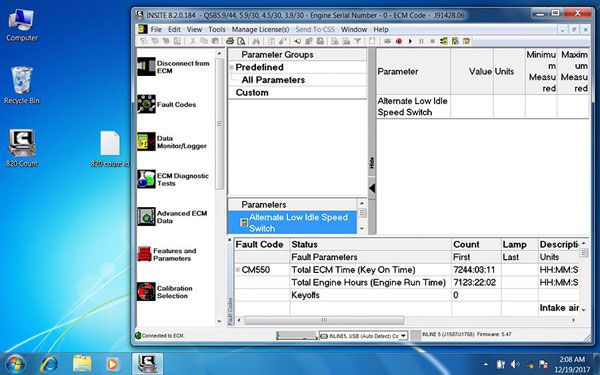Viewport: 600px width, 375px height.
Task: Open the Tools menu
Action: pyautogui.click(x=217, y=29)
